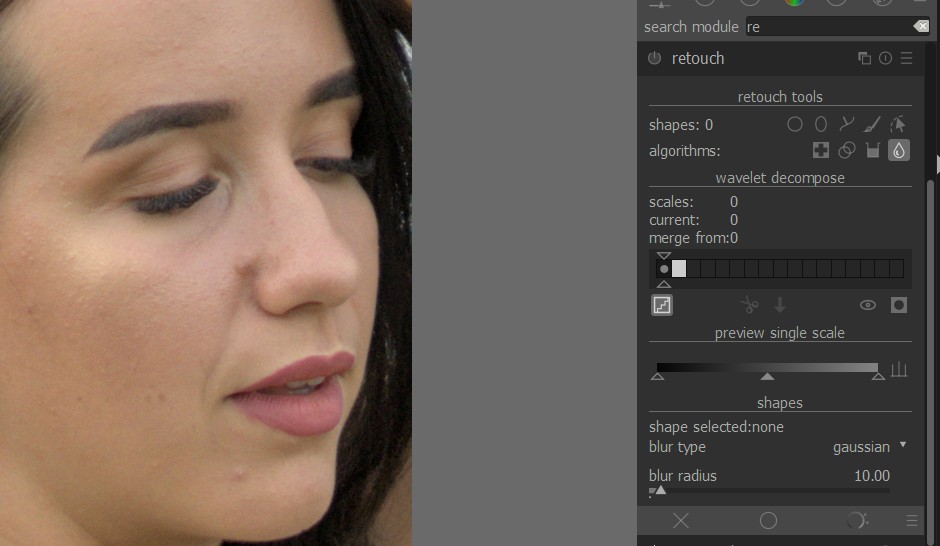Click the image dot in wavelet bar

[x=664, y=269]
